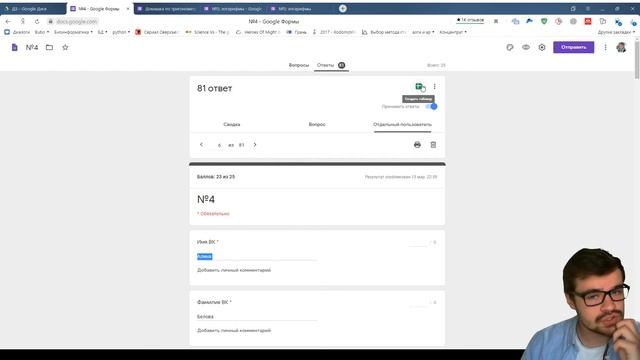640x360 pixels.
Task: Open new browser tab plus button
Action: pyautogui.click(x=343, y=8)
